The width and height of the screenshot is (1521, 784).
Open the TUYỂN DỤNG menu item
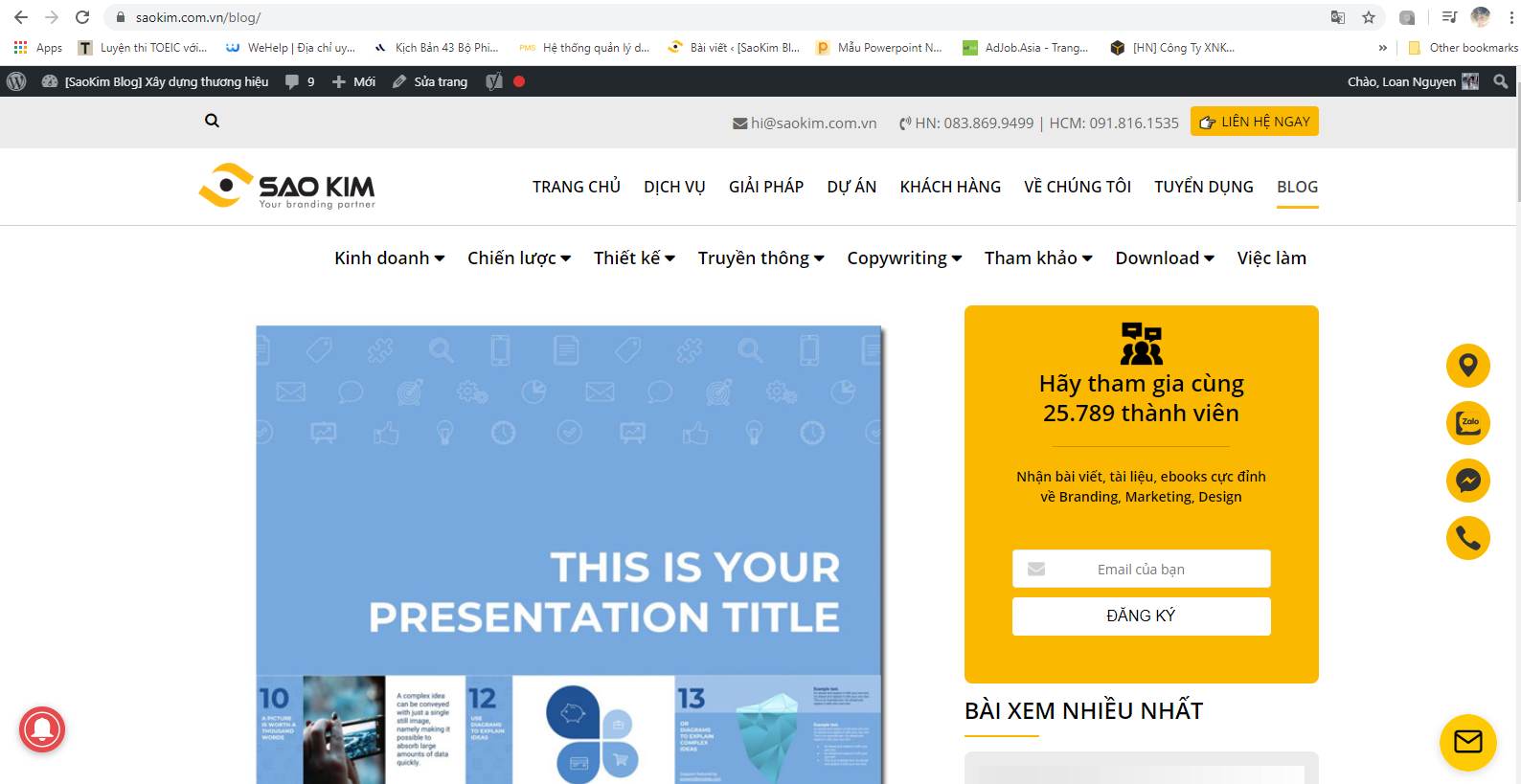[x=1203, y=187]
